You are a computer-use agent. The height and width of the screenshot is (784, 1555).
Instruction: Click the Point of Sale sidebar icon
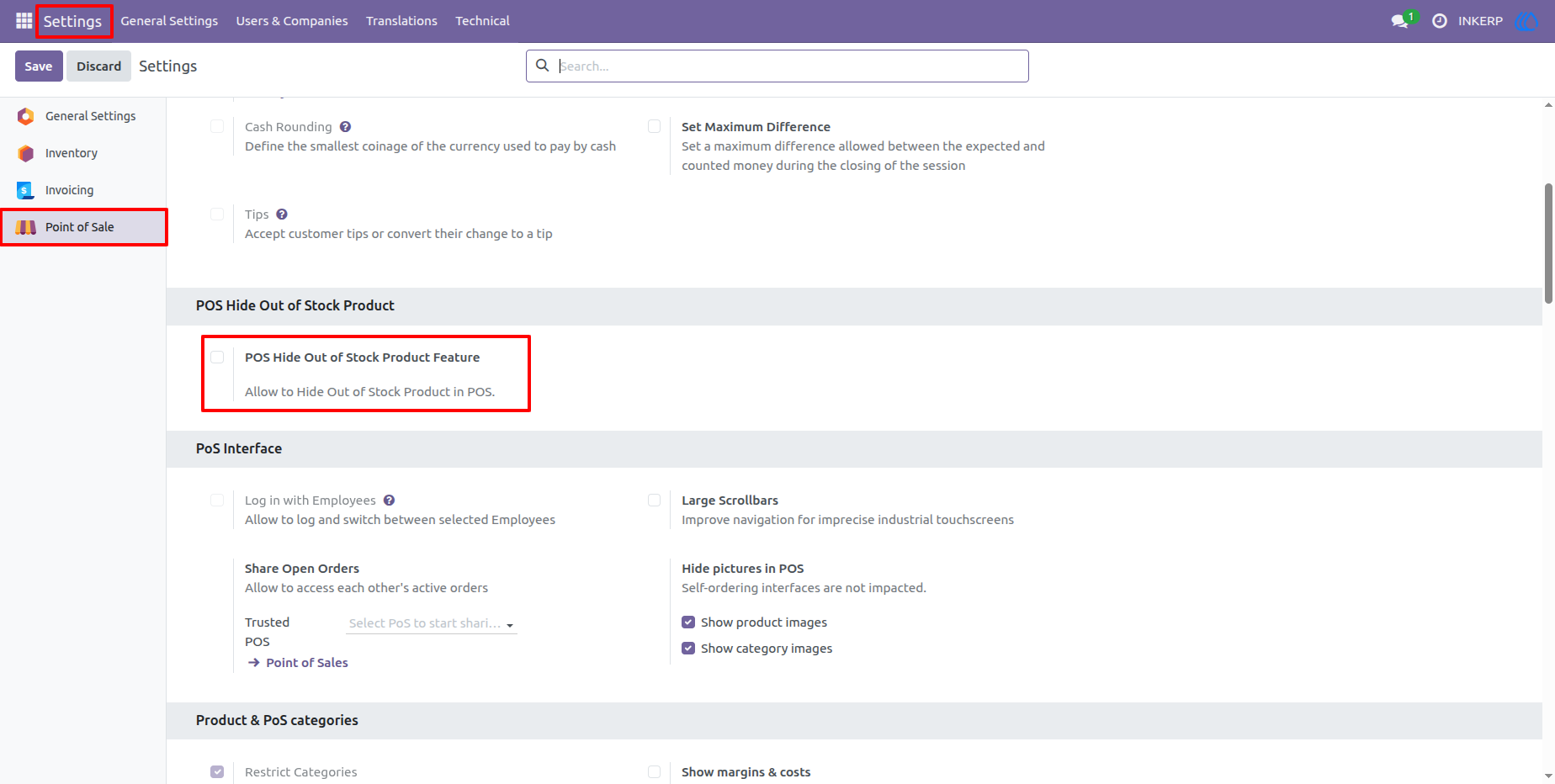26,227
